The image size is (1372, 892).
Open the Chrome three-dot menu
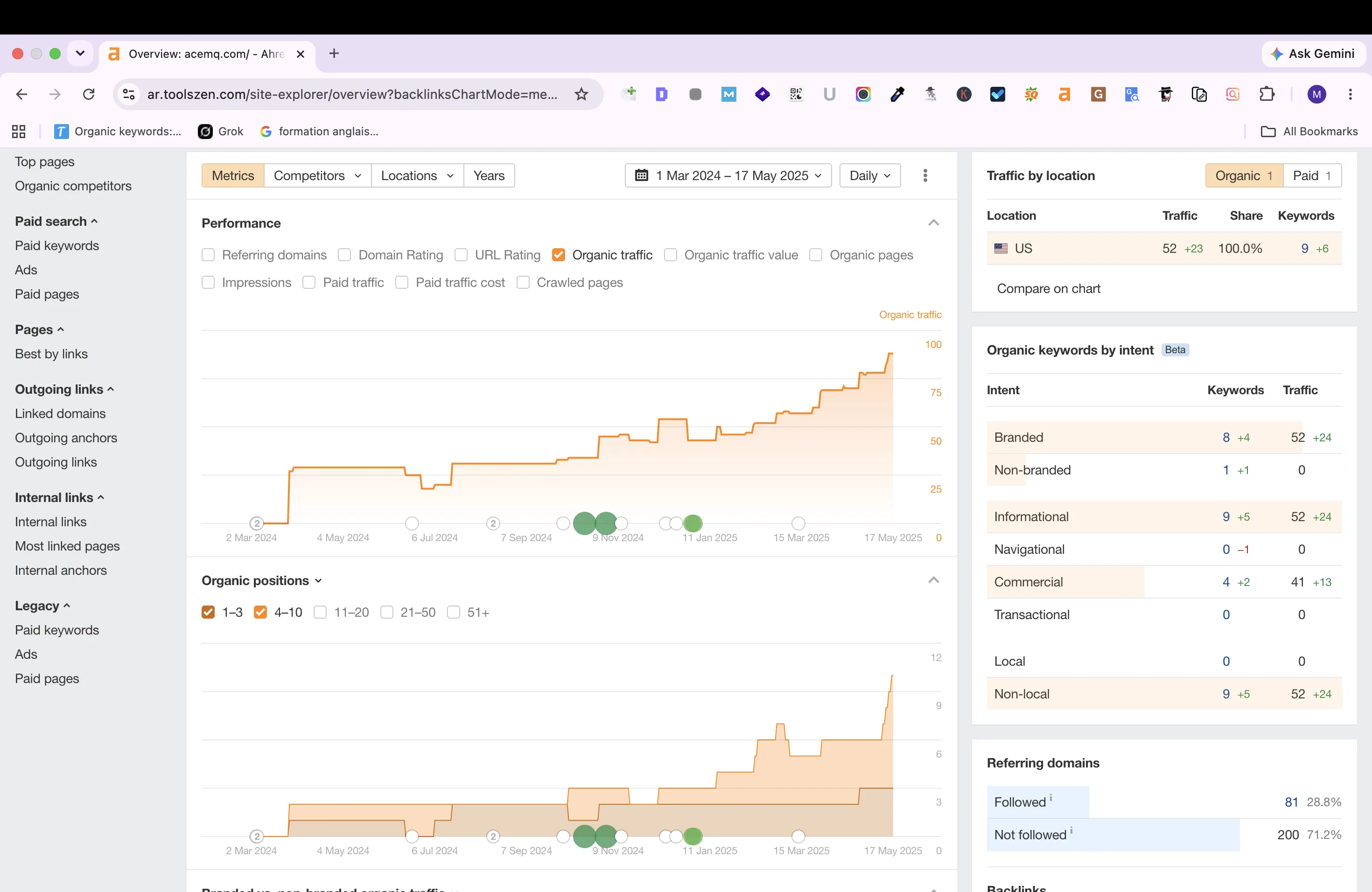click(1350, 94)
